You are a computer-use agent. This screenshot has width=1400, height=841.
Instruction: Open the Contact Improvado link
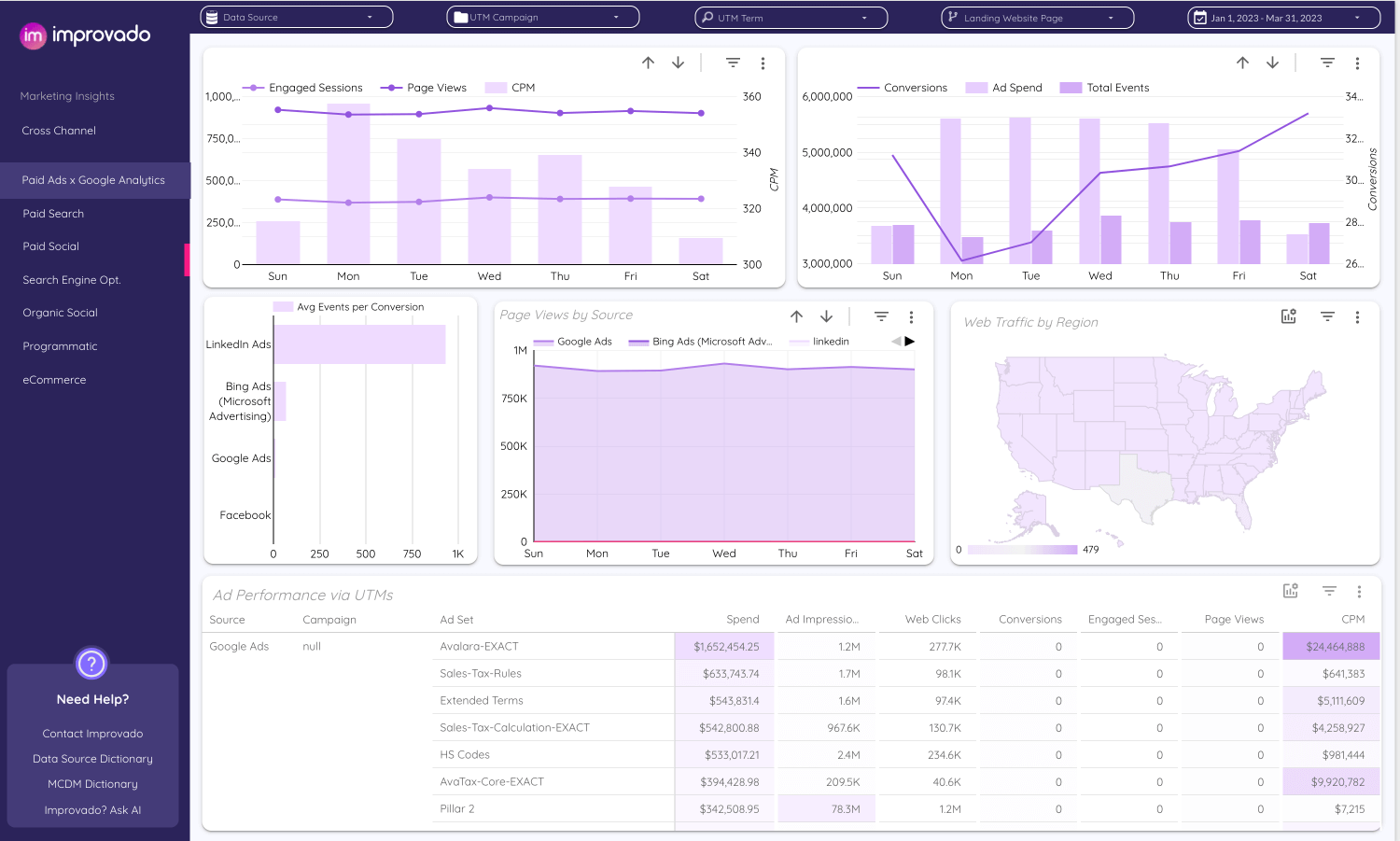[x=91, y=734]
